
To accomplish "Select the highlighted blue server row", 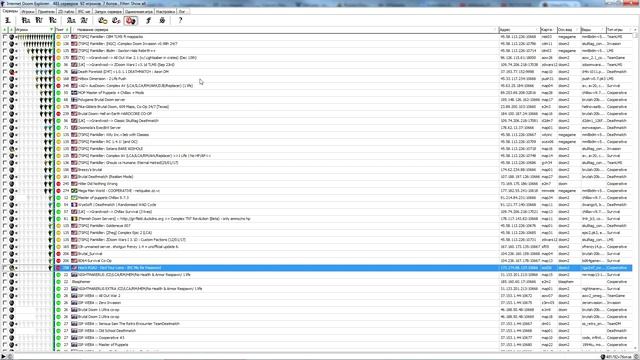I will click(317, 268).
